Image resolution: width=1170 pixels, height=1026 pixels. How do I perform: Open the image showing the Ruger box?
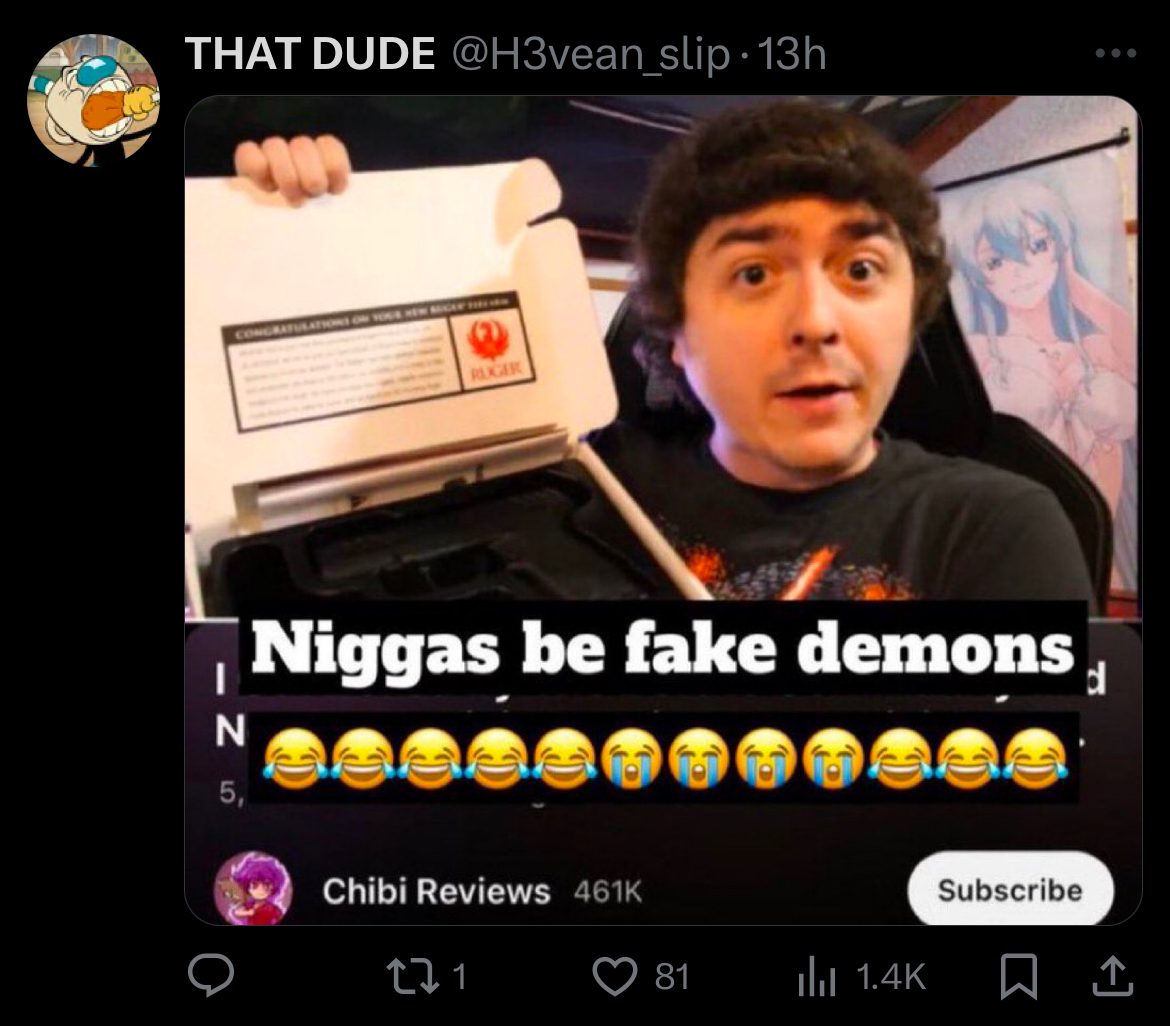(663, 510)
